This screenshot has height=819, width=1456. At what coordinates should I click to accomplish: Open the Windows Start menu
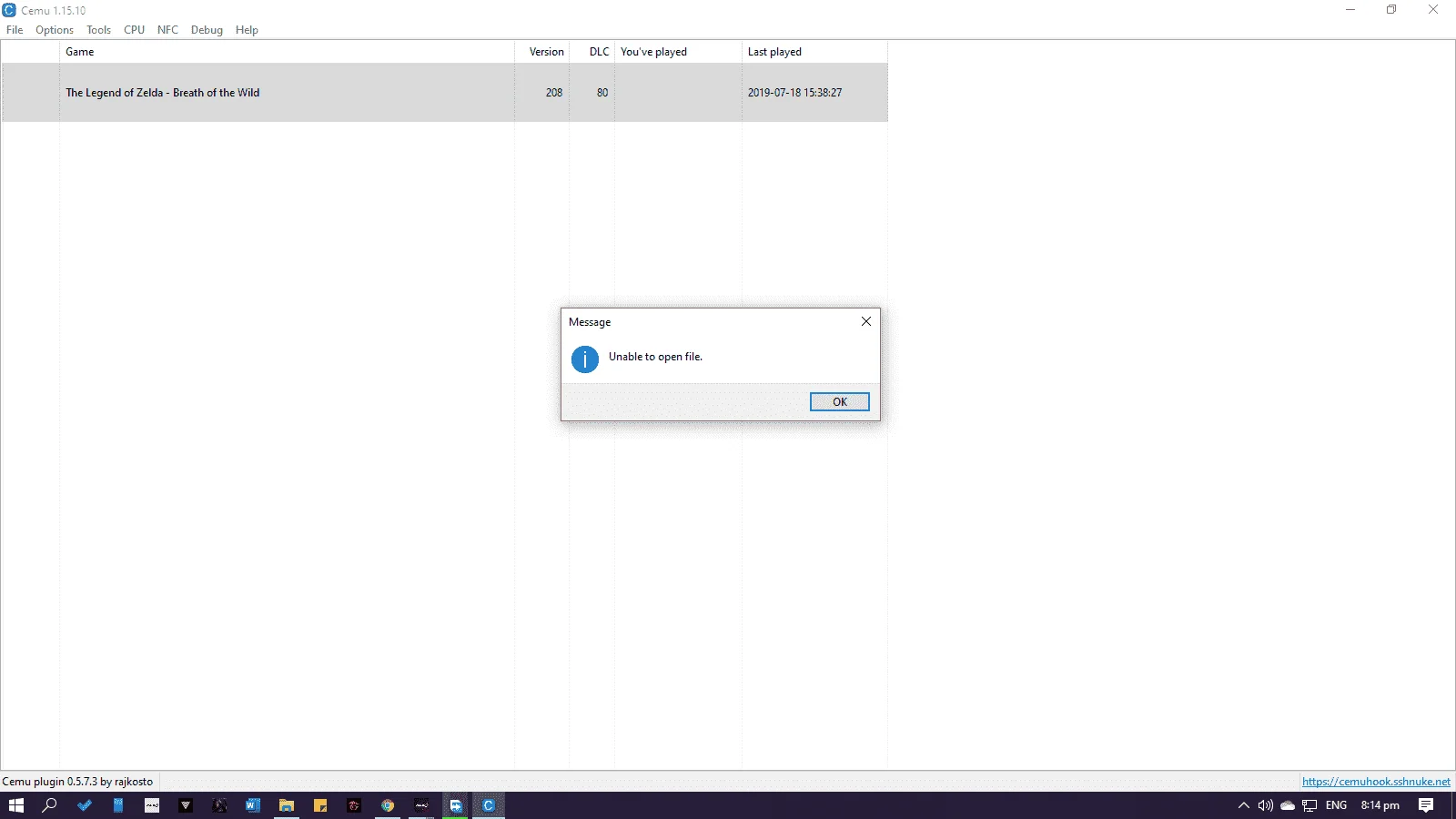click(16, 805)
